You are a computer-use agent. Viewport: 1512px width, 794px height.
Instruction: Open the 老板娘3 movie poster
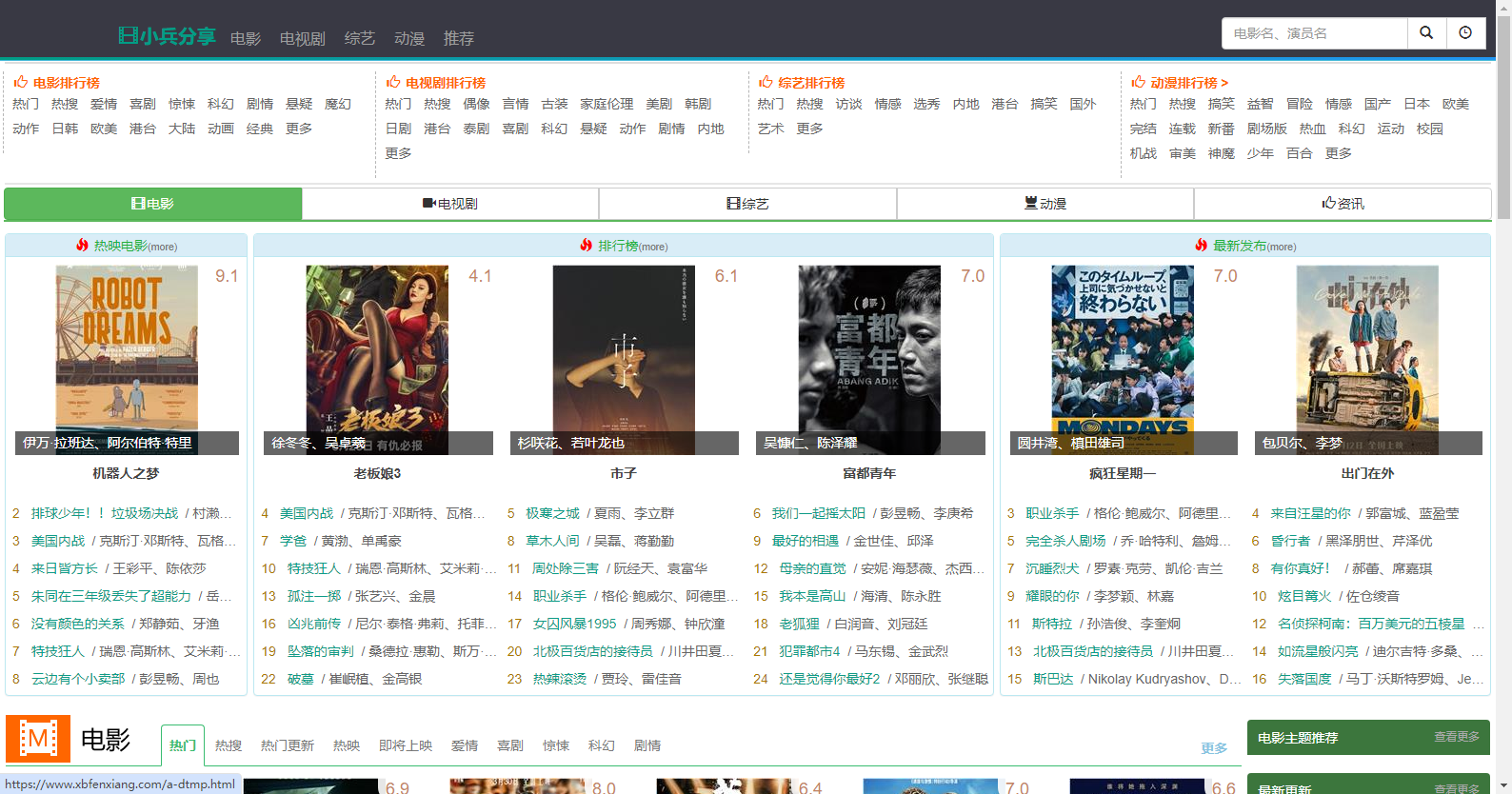click(377, 360)
